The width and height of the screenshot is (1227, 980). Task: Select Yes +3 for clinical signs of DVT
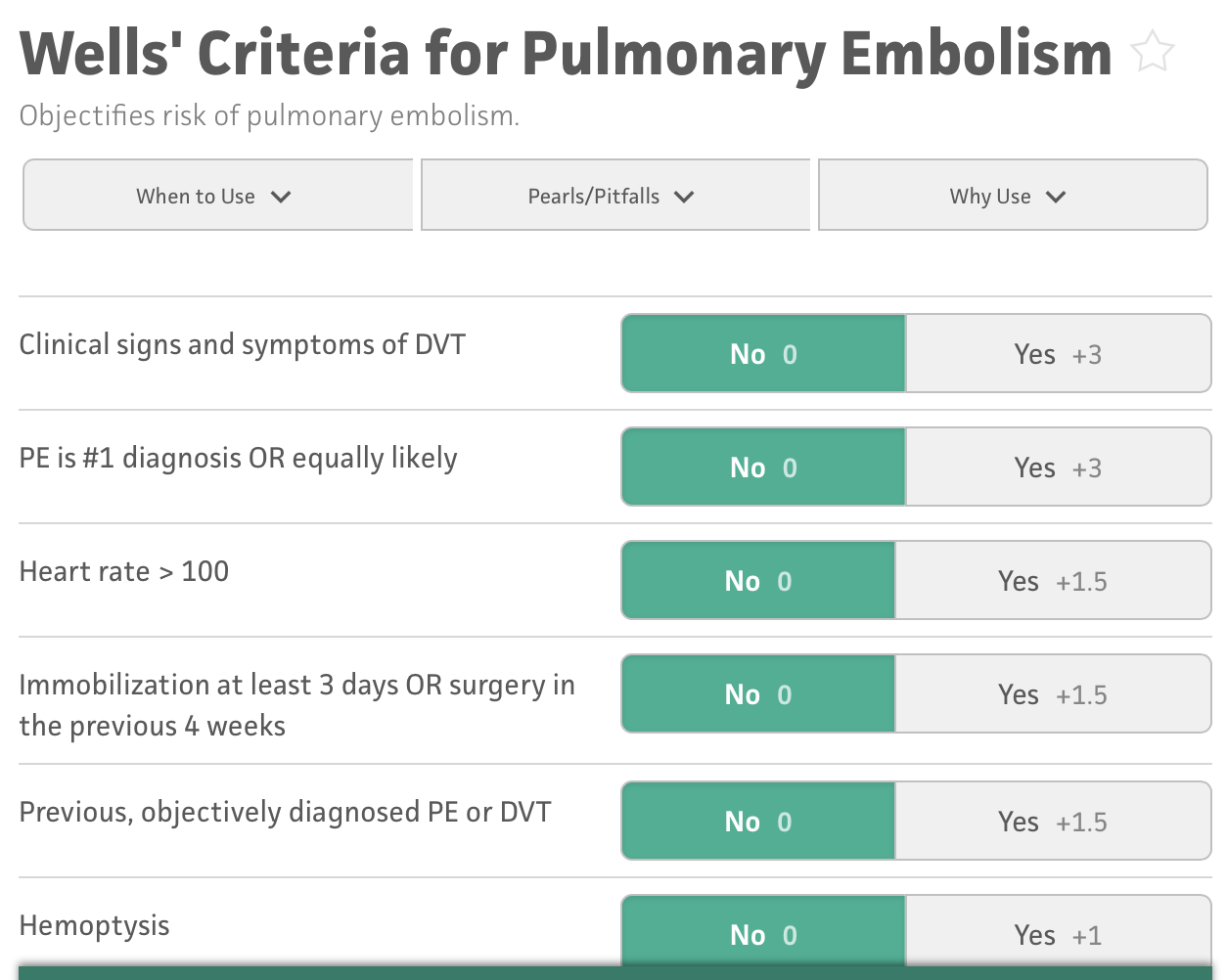coord(1058,354)
